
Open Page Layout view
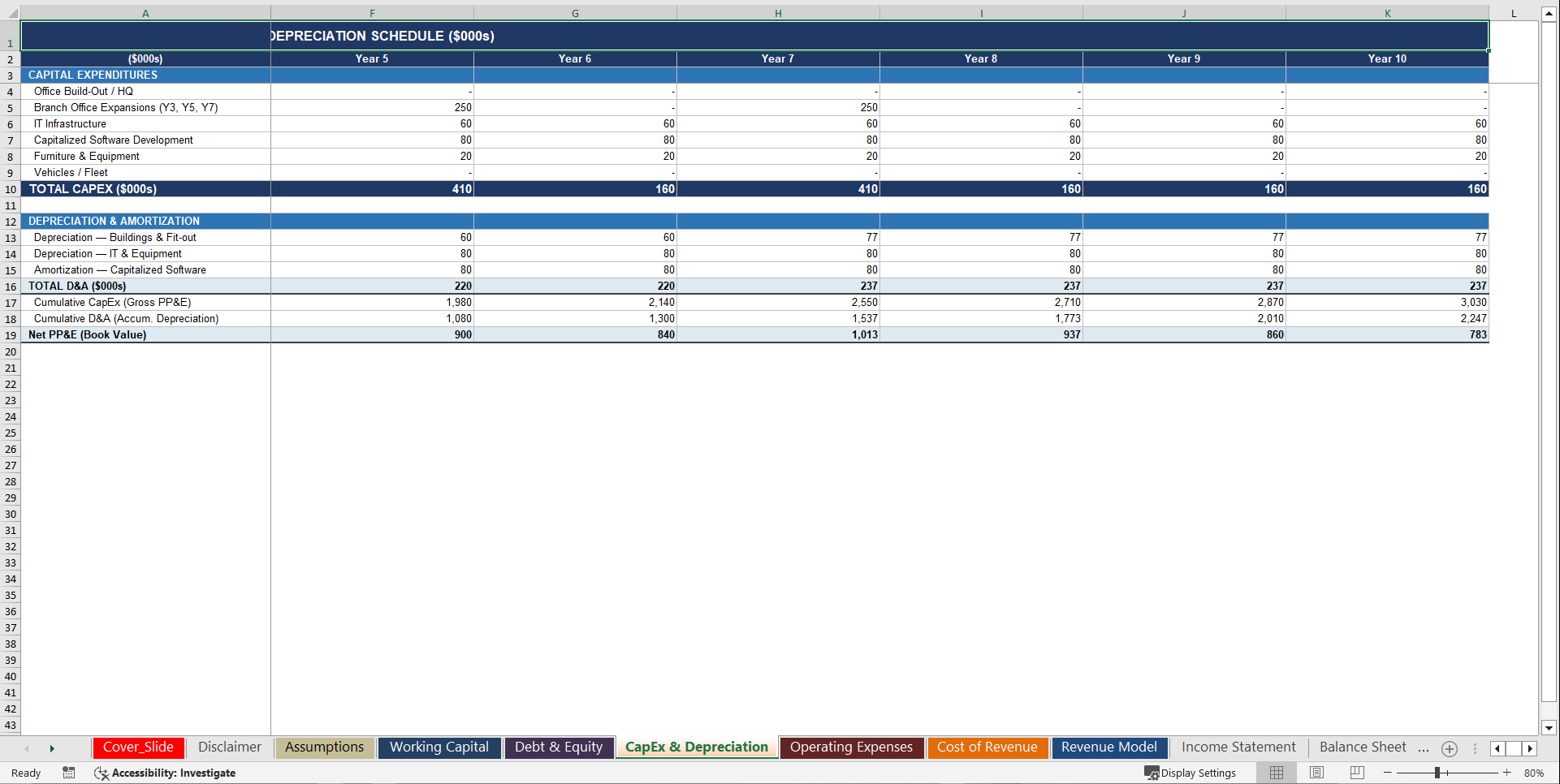click(x=1316, y=773)
